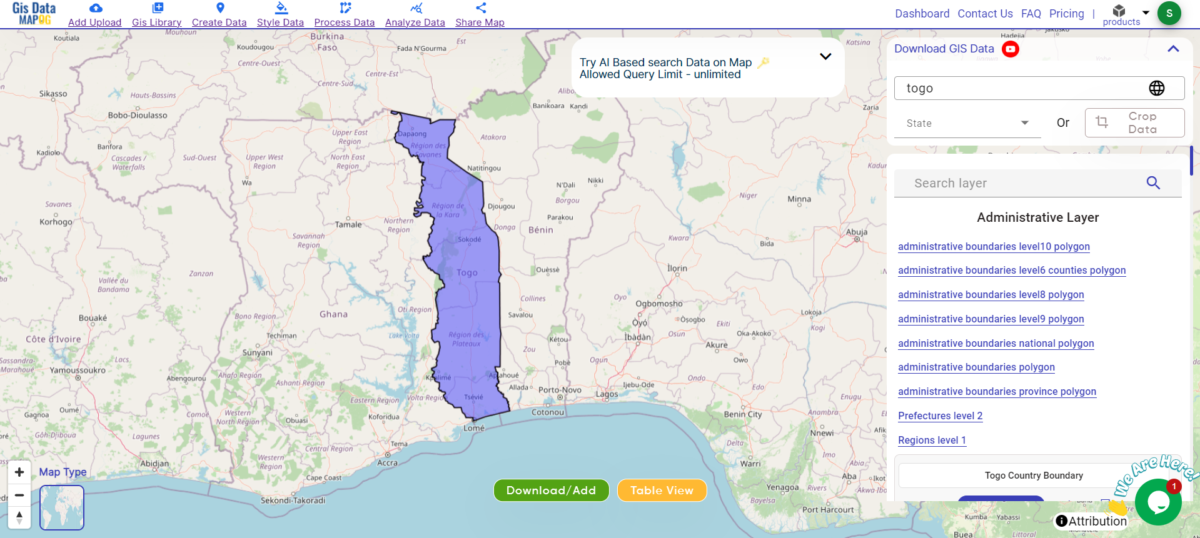Open the Process Data menu
This screenshot has width=1200, height=538.
[344, 15]
